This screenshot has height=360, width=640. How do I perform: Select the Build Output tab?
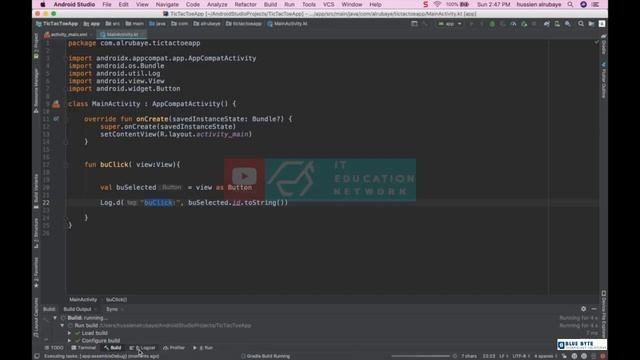[78, 309]
